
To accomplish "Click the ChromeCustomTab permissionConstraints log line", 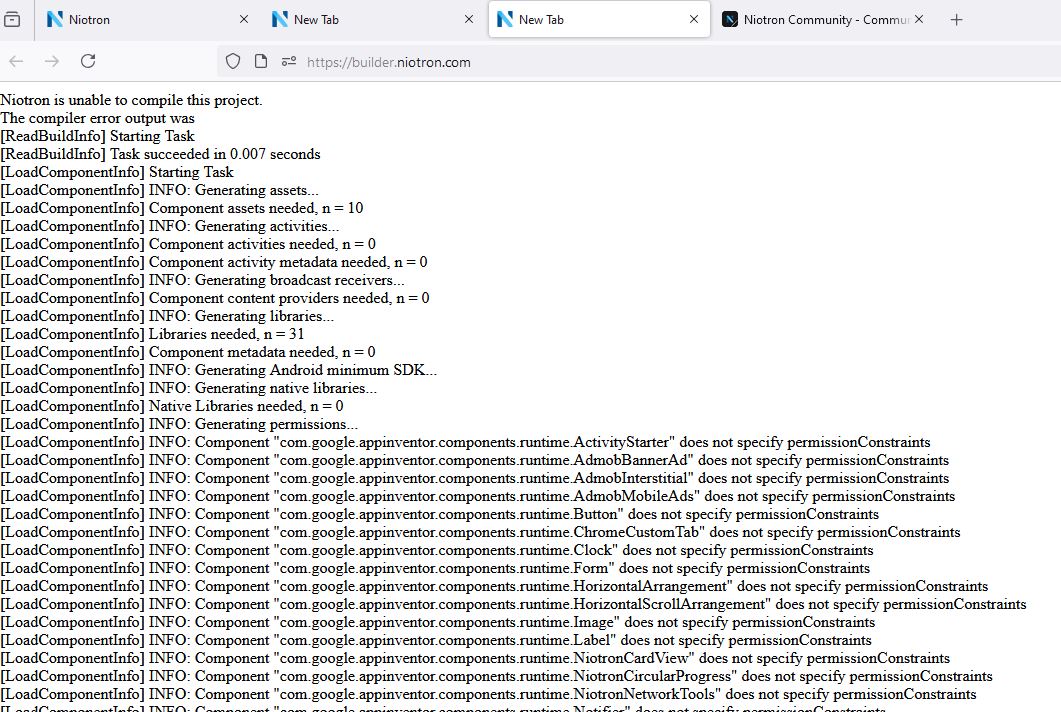I will pyautogui.click(x=480, y=533).
